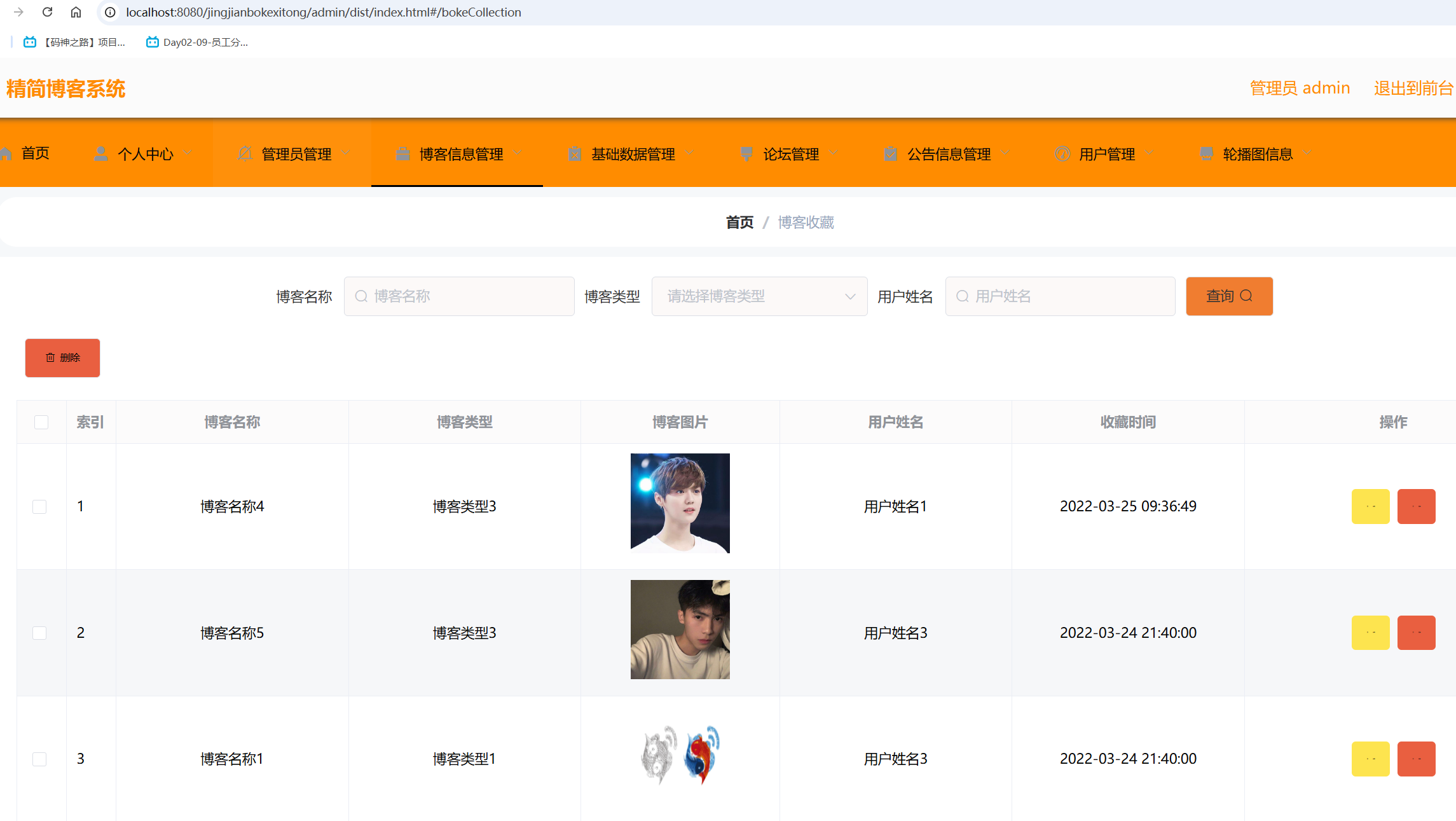This screenshot has height=821, width=1456.
Task: Click yellow action button in 博客名称1 row
Action: [x=1371, y=759]
